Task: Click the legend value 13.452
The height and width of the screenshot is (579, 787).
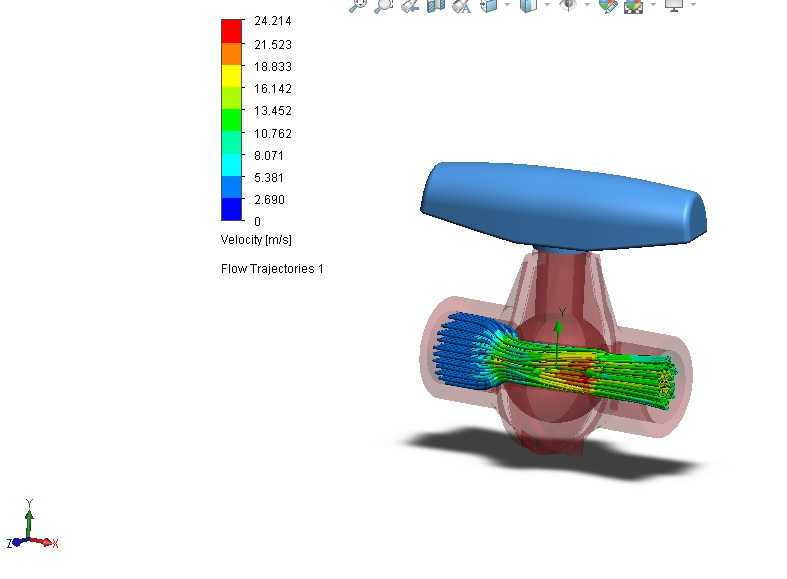Action: point(273,111)
